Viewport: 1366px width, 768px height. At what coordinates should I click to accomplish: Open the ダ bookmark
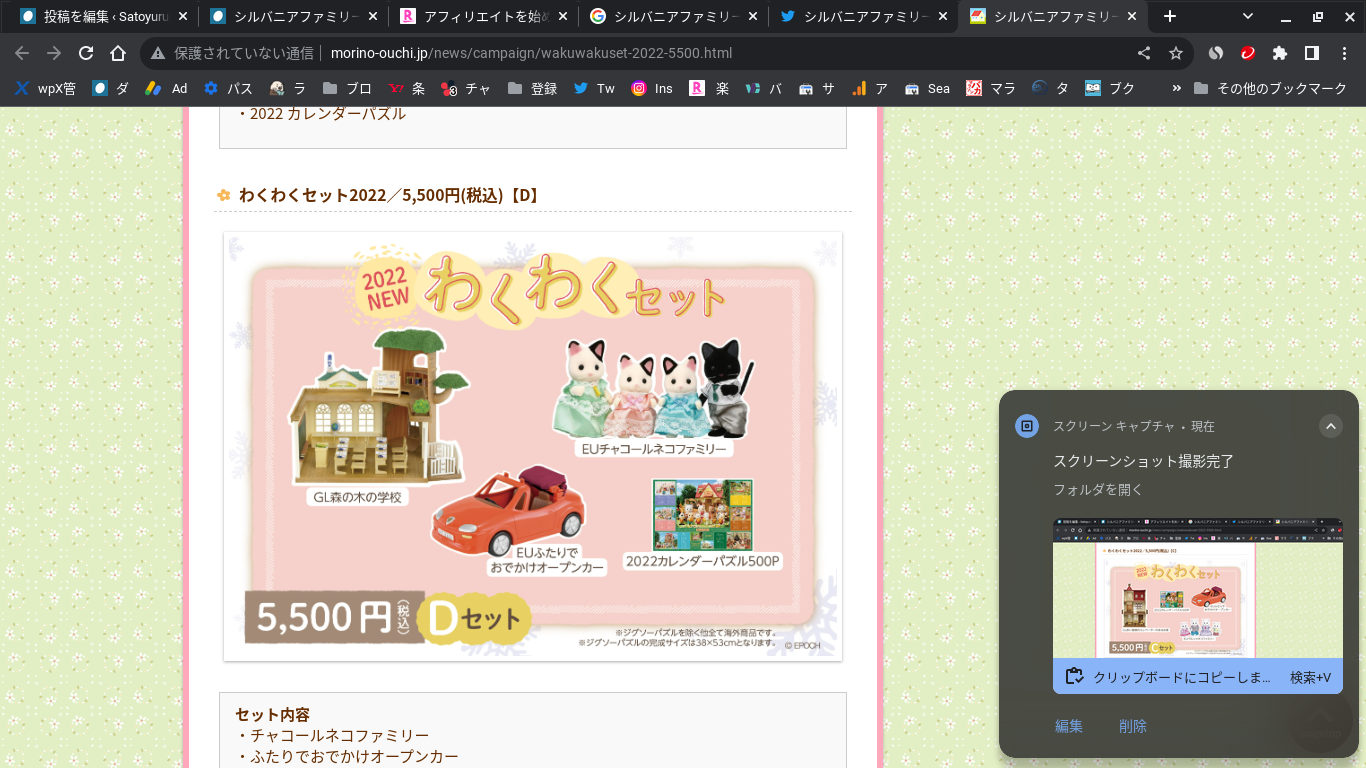[x=111, y=88]
